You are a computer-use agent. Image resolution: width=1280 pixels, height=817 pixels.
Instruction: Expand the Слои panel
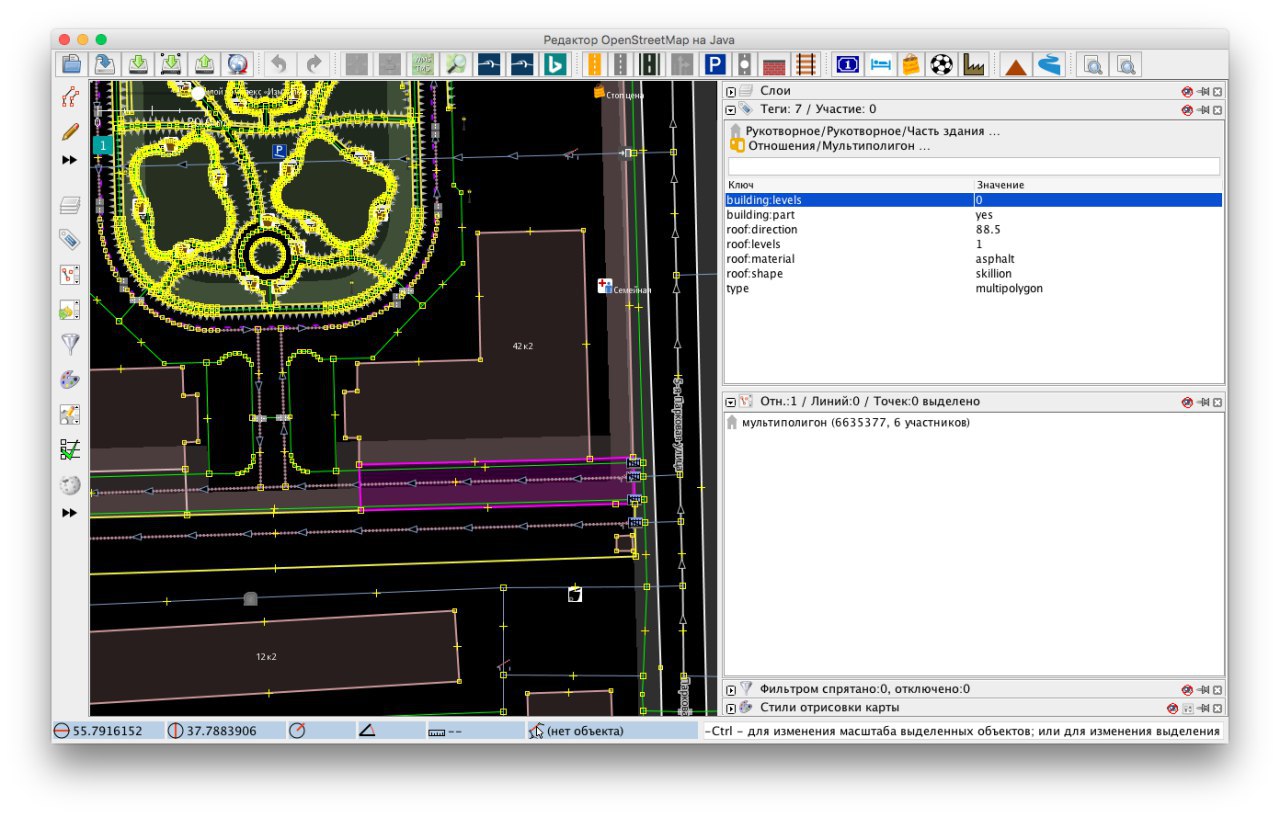(x=731, y=91)
